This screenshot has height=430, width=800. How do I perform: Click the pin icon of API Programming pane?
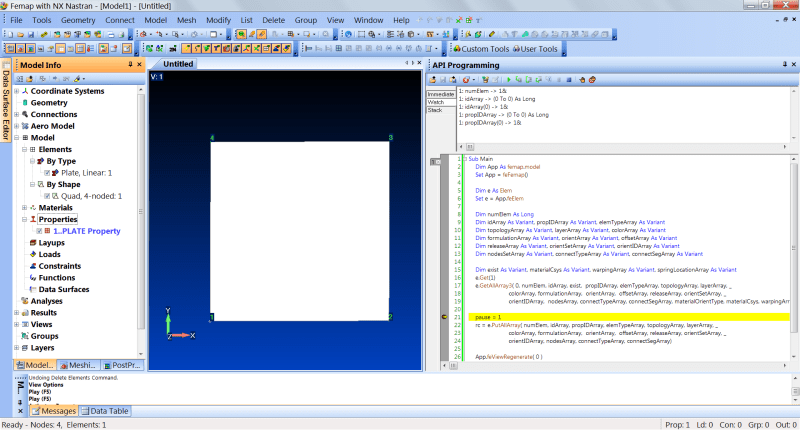point(785,65)
